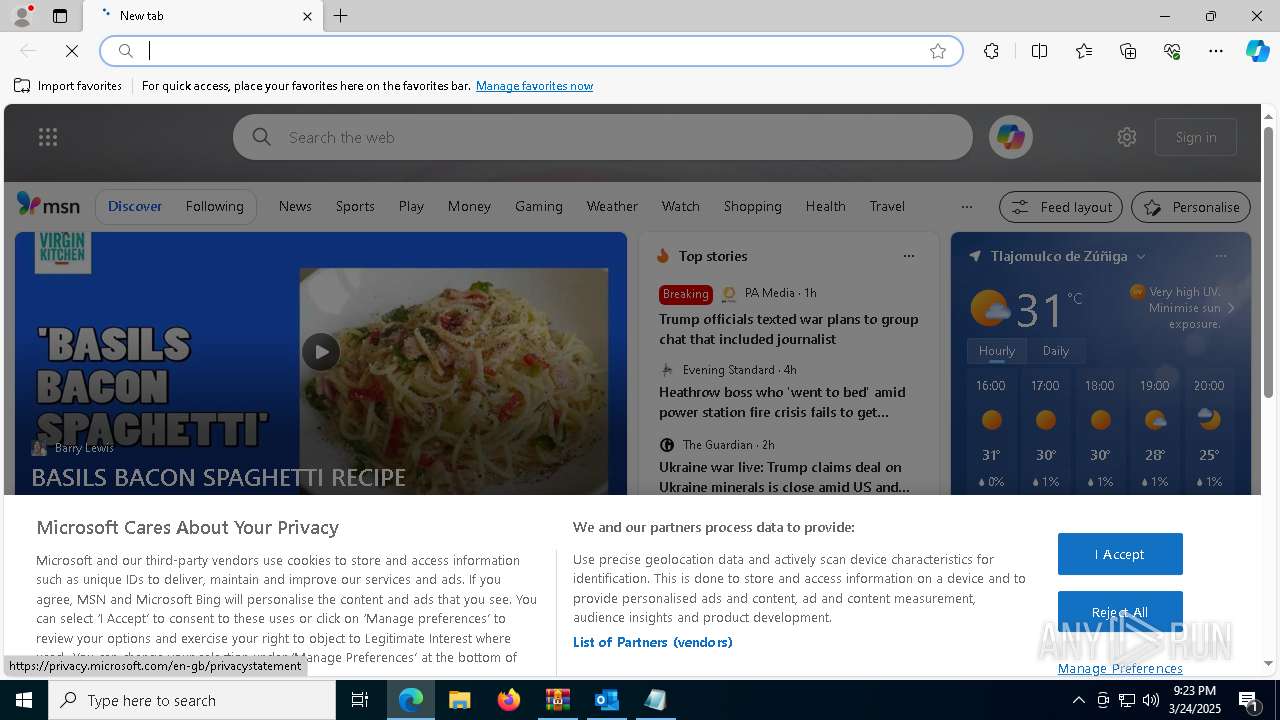This screenshot has width=1280, height=720.
Task: Open the Edge profile icon
Action: click(21, 16)
